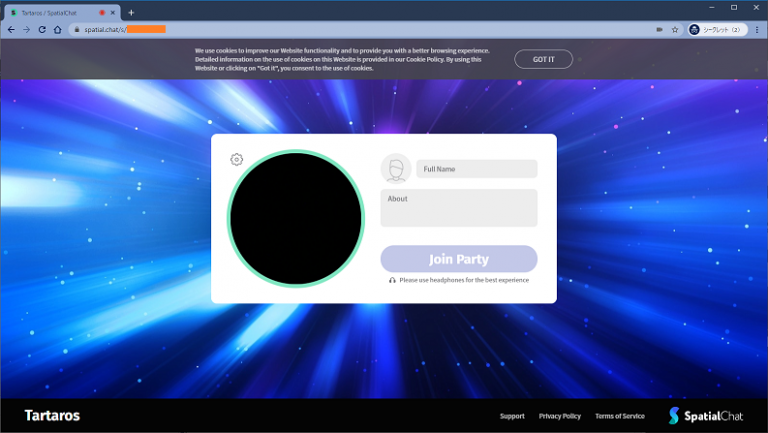This screenshot has width=768, height=433.
Task: Open the incognito profile indicator
Action: point(716,30)
